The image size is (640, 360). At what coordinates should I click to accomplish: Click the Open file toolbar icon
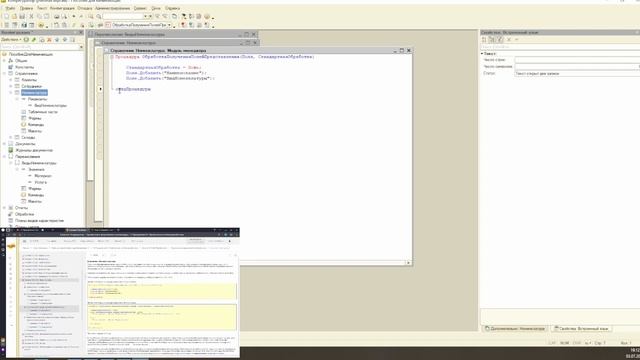pos(14,16)
